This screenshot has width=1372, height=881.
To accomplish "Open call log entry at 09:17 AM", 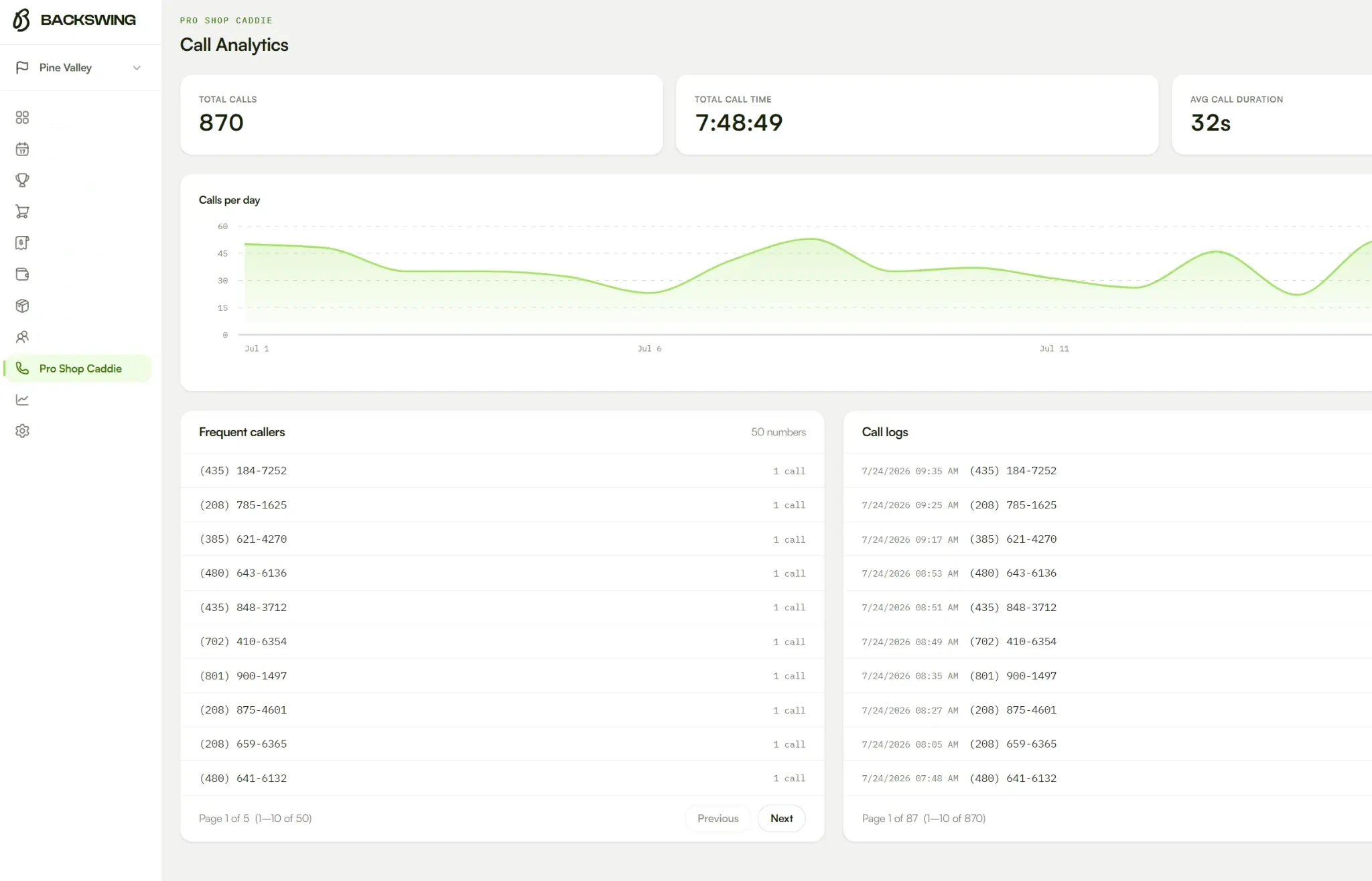I will (1108, 539).
